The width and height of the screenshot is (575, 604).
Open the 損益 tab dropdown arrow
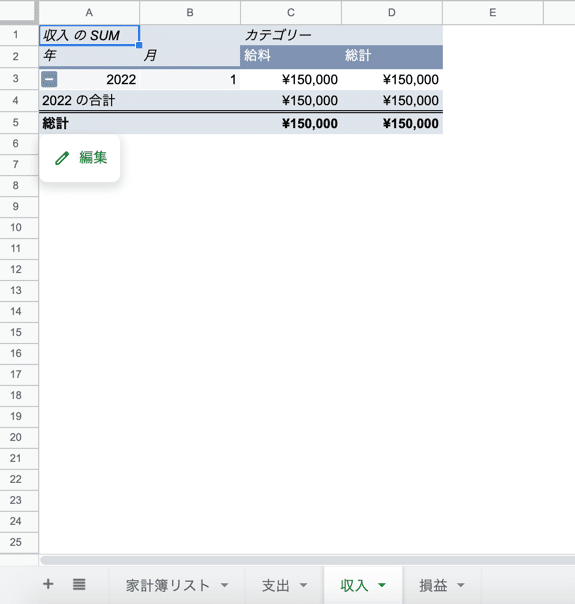[x=461, y=586]
